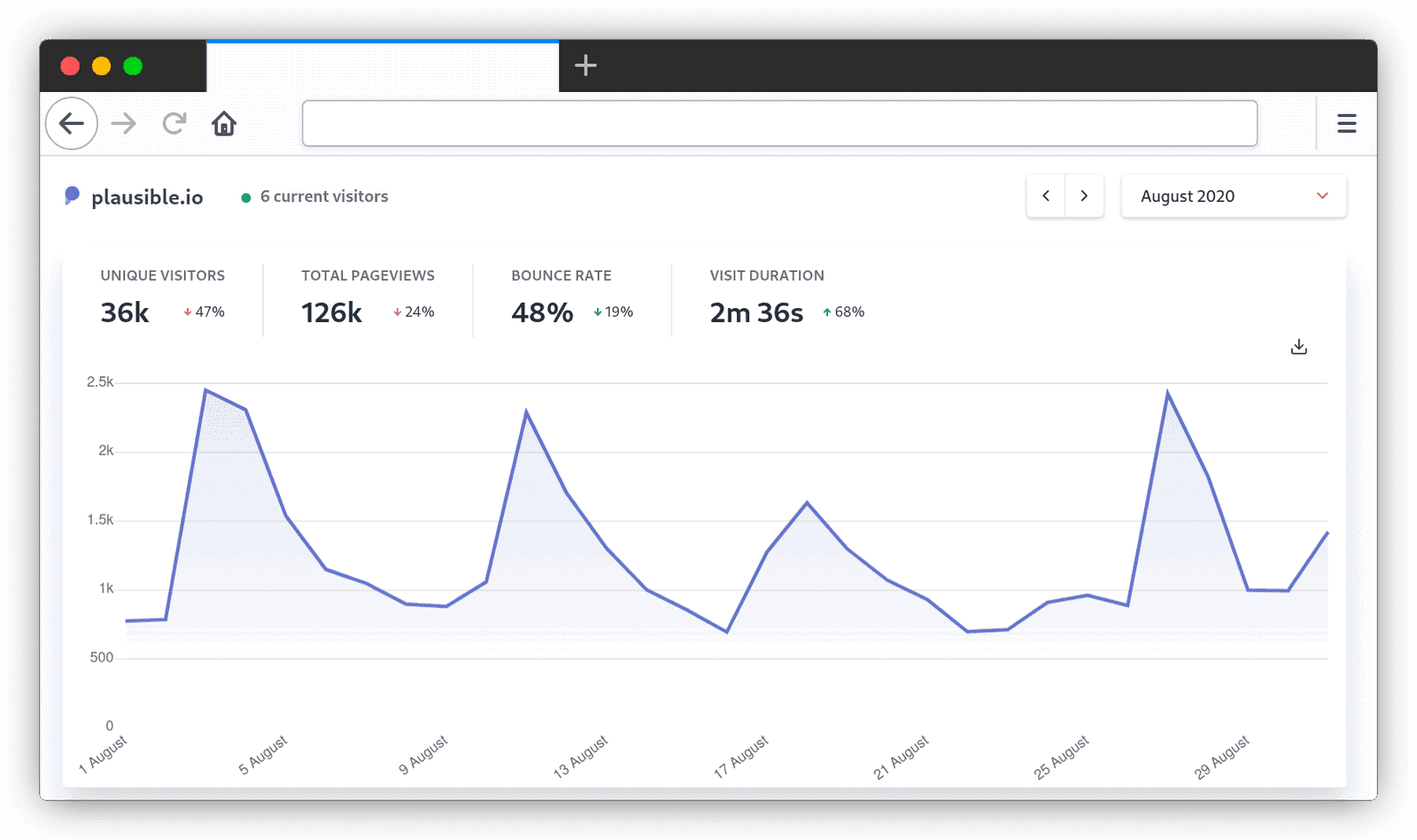Click the 6 current visitors link
The height and width of the screenshot is (840, 1417).
(322, 197)
